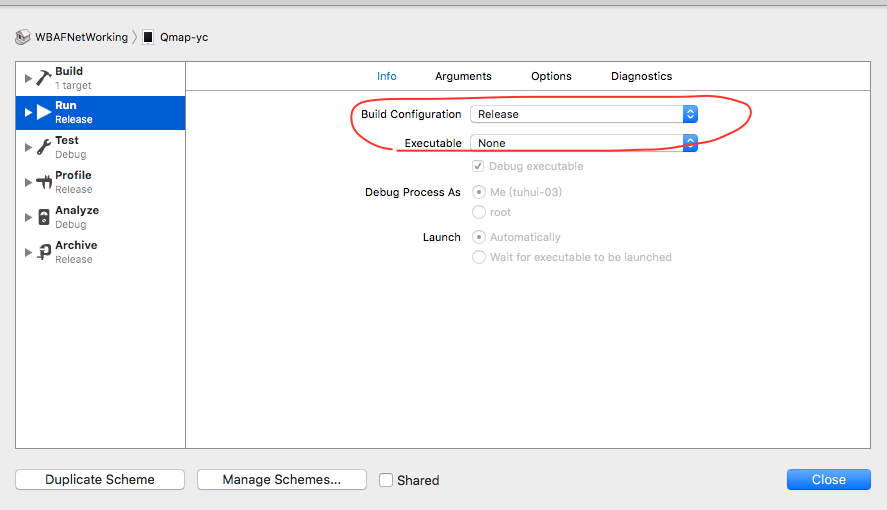Image resolution: width=887 pixels, height=510 pixels.
Task: Click the WBAFNetWorking project icon
Action: [23, 37]
